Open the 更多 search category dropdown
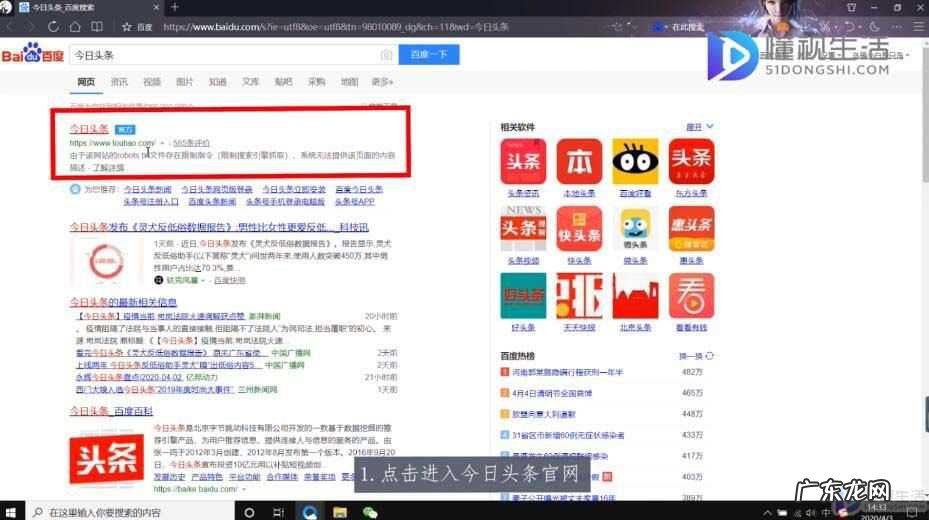929x520 pixels. coord(382,82)
